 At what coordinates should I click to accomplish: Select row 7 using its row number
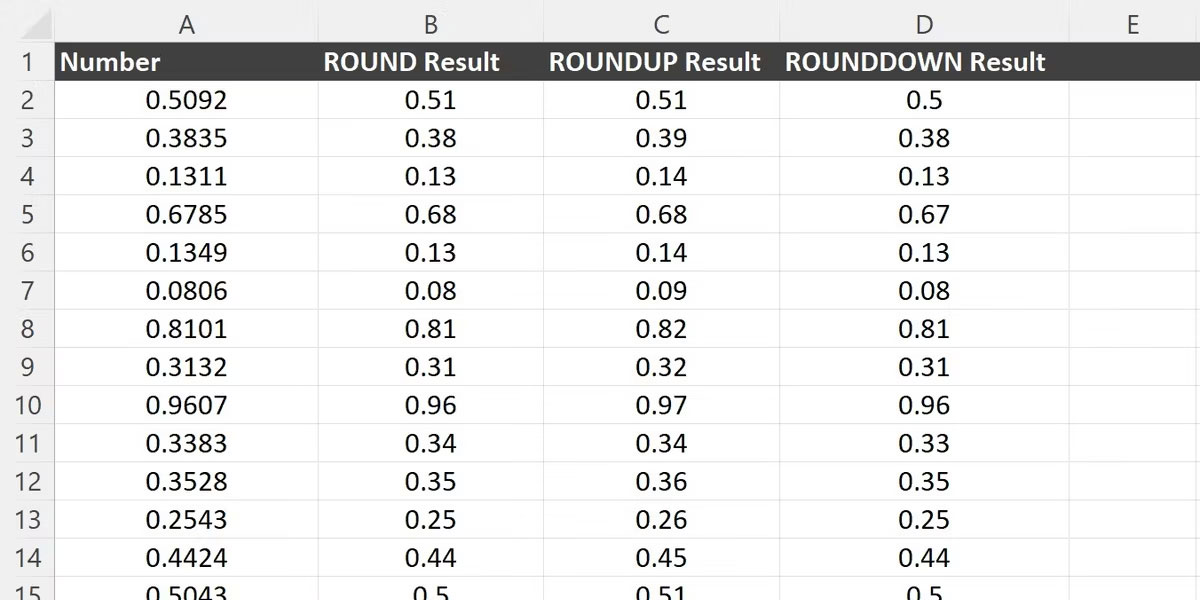[28, 290]
